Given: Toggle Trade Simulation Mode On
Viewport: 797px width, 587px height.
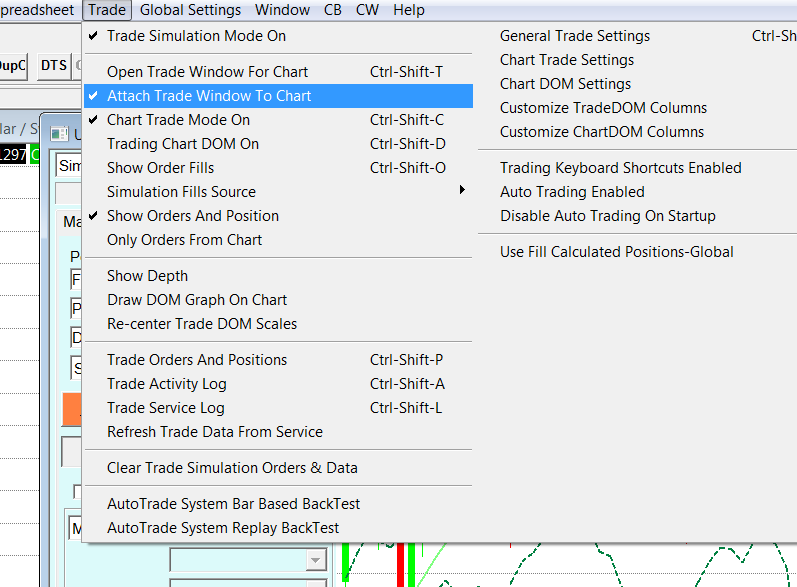Looking at the screenshot, I should 196,36.
